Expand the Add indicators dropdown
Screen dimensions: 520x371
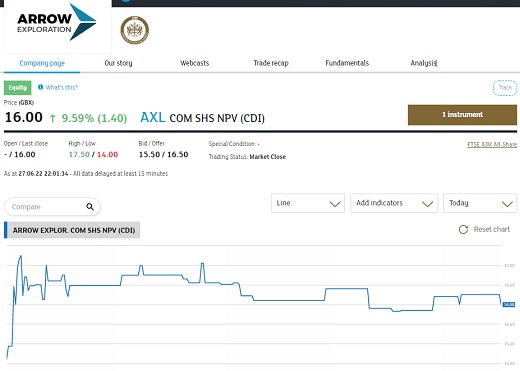coord(394,203)
